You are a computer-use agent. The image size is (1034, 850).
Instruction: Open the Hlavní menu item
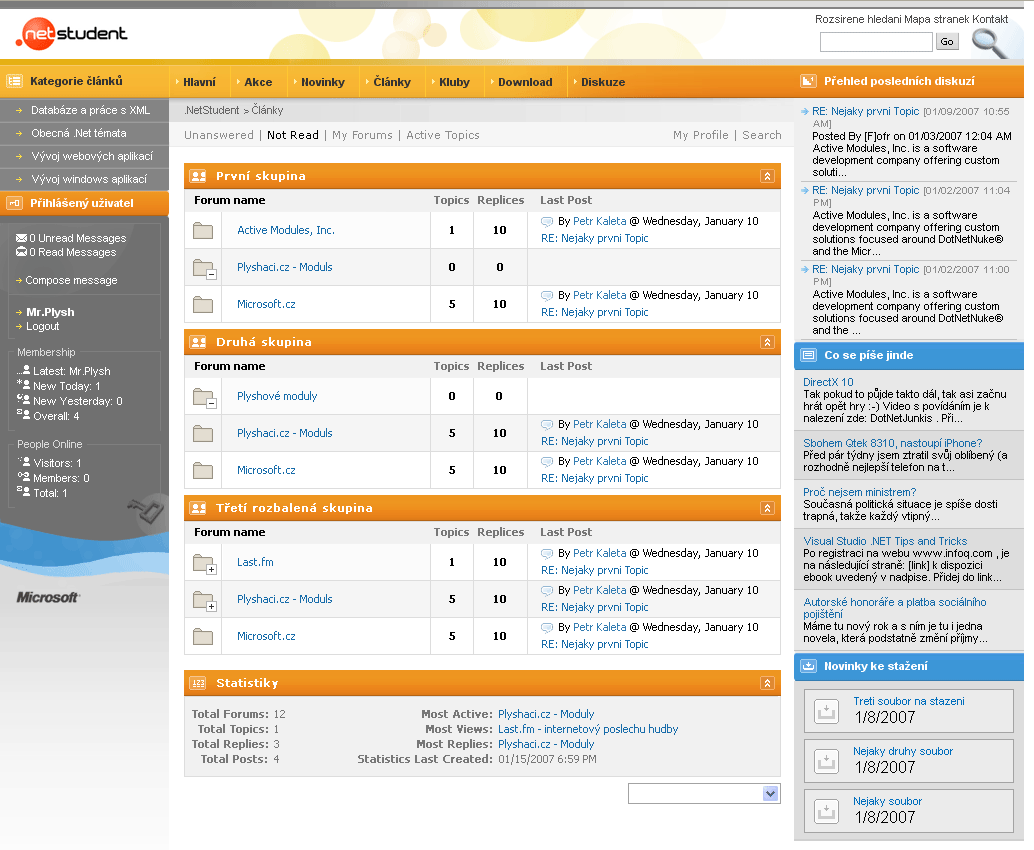point(199,82)
